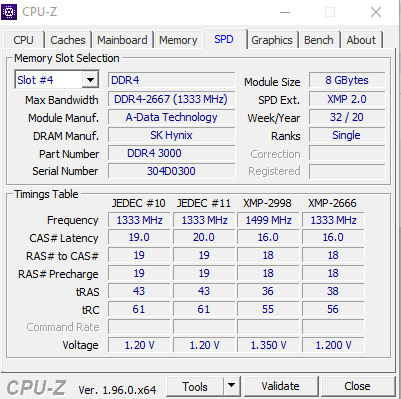Switch to the Caches tab
This screenshot has width=401, height=399.
coord(68,40)
